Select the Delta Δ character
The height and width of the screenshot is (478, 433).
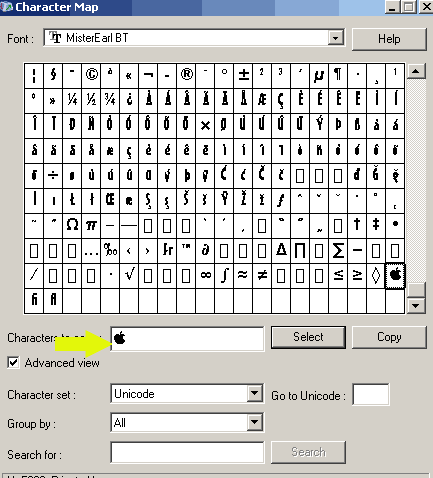[x=281, y=251]
